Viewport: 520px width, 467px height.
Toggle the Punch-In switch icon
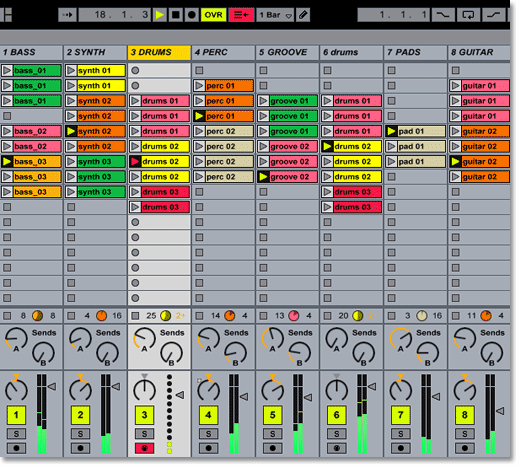click(443, 15)
